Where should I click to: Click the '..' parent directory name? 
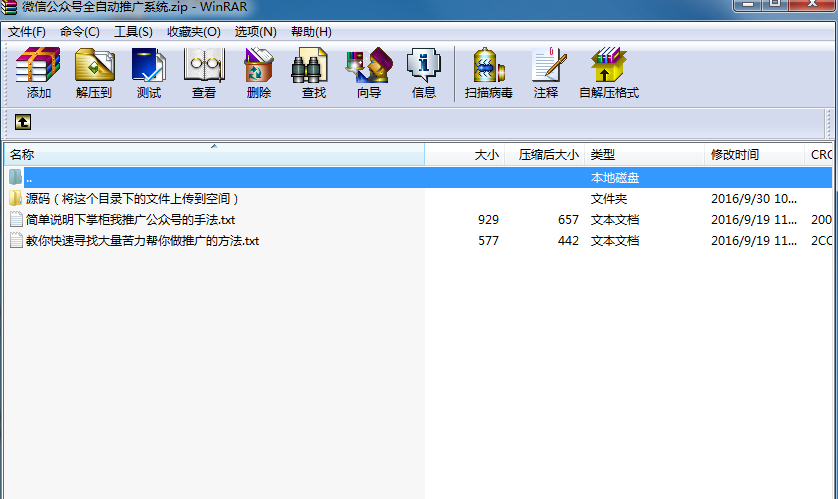pyautogui.click(x=29, y=179)
